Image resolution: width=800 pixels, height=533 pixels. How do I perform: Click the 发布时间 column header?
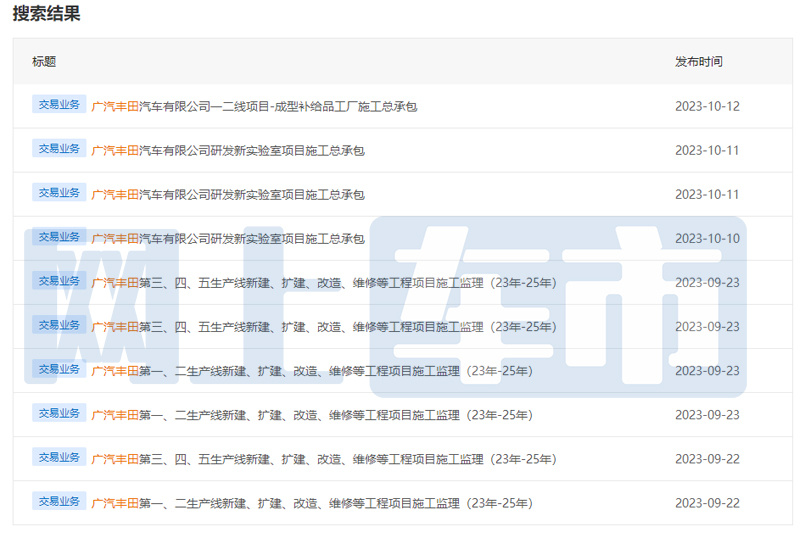click(x=698, y=62)
